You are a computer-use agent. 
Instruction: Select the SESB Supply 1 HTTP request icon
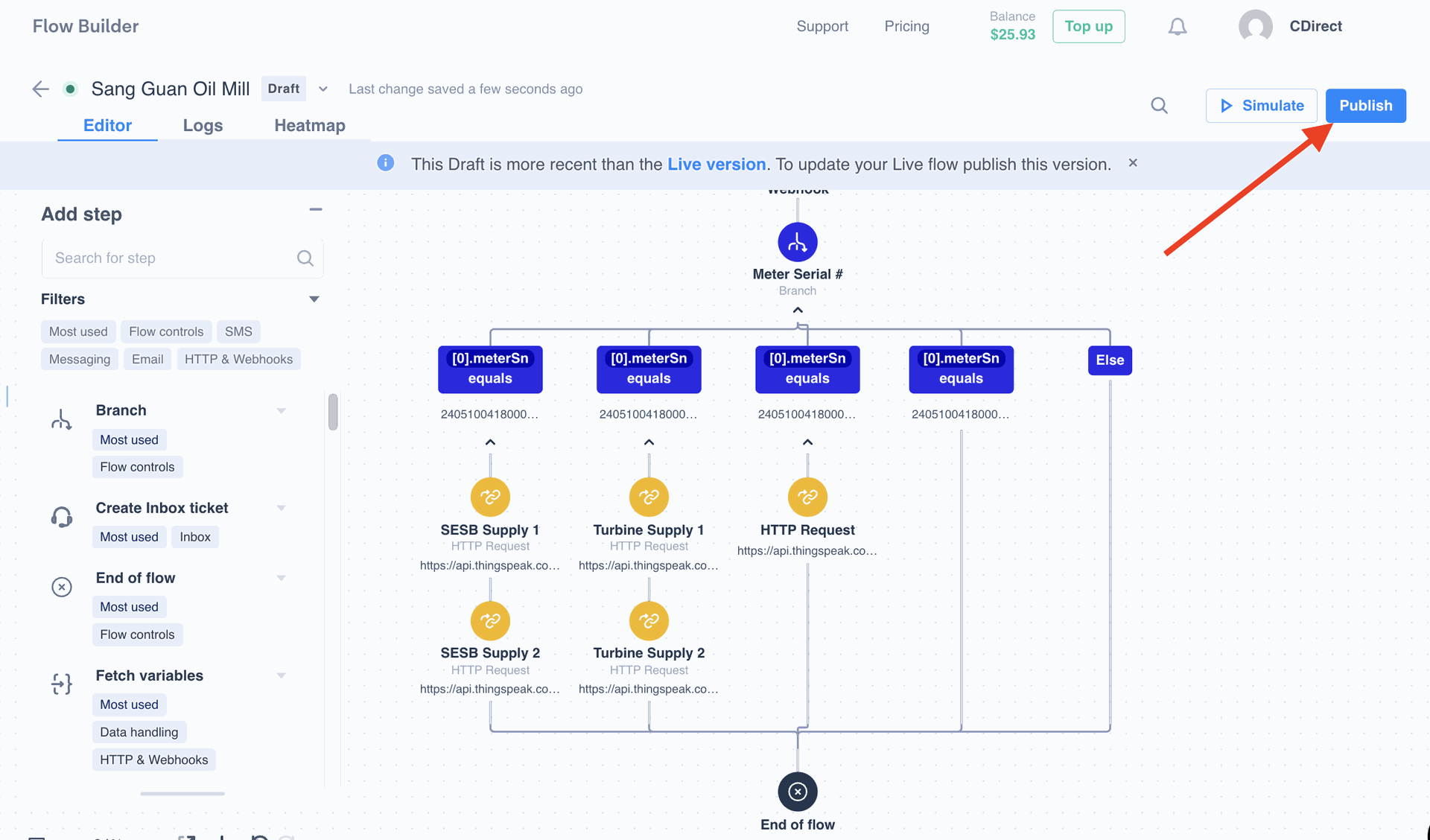(490, 497)
